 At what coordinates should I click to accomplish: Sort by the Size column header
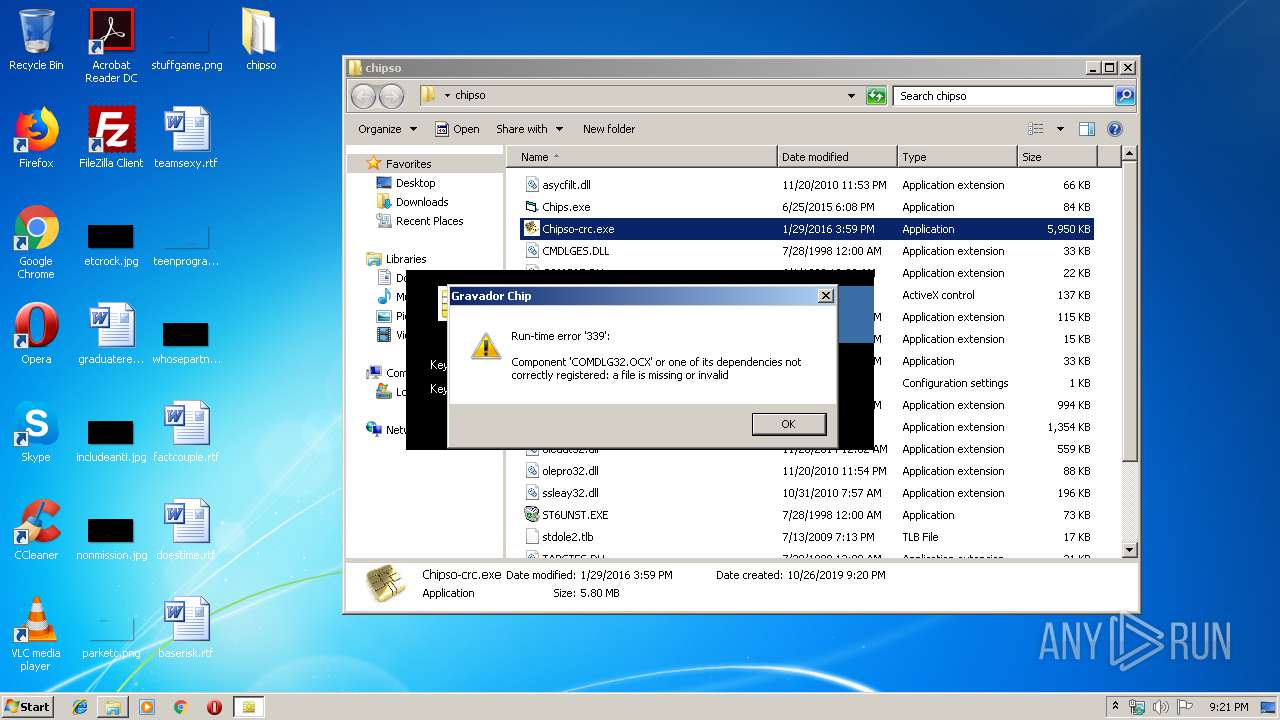click(x=1057, y=157)
